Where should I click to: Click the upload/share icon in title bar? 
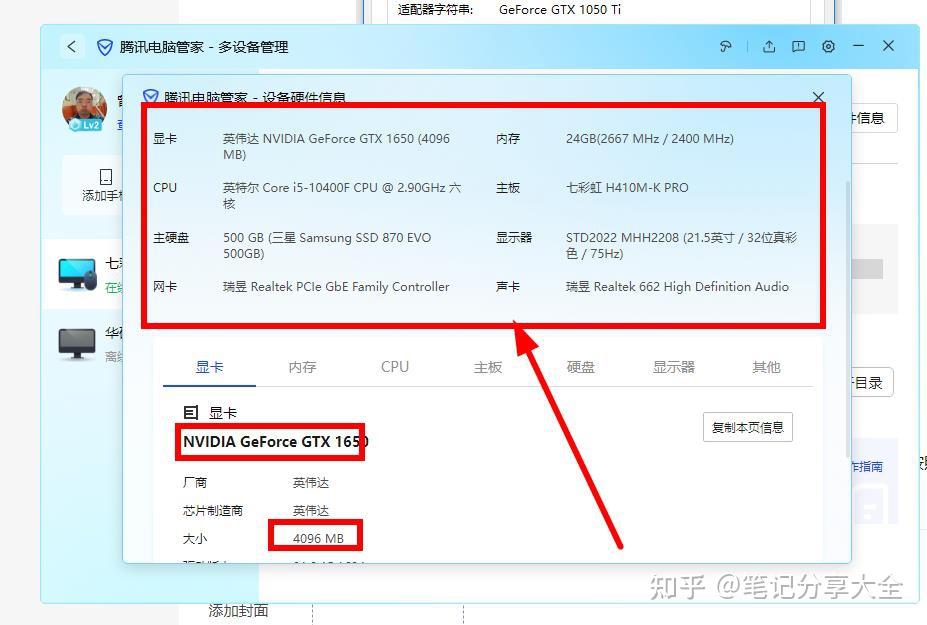tap(769, 46)
